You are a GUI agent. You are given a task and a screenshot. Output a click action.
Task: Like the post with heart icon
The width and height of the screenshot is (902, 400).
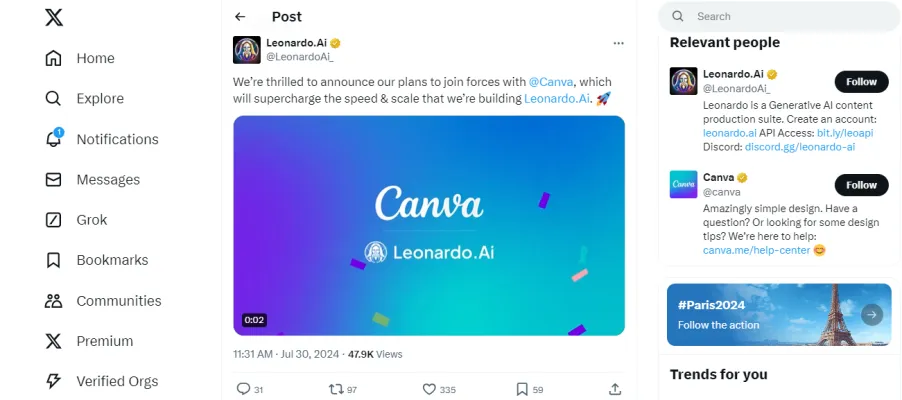pos(429,389)
